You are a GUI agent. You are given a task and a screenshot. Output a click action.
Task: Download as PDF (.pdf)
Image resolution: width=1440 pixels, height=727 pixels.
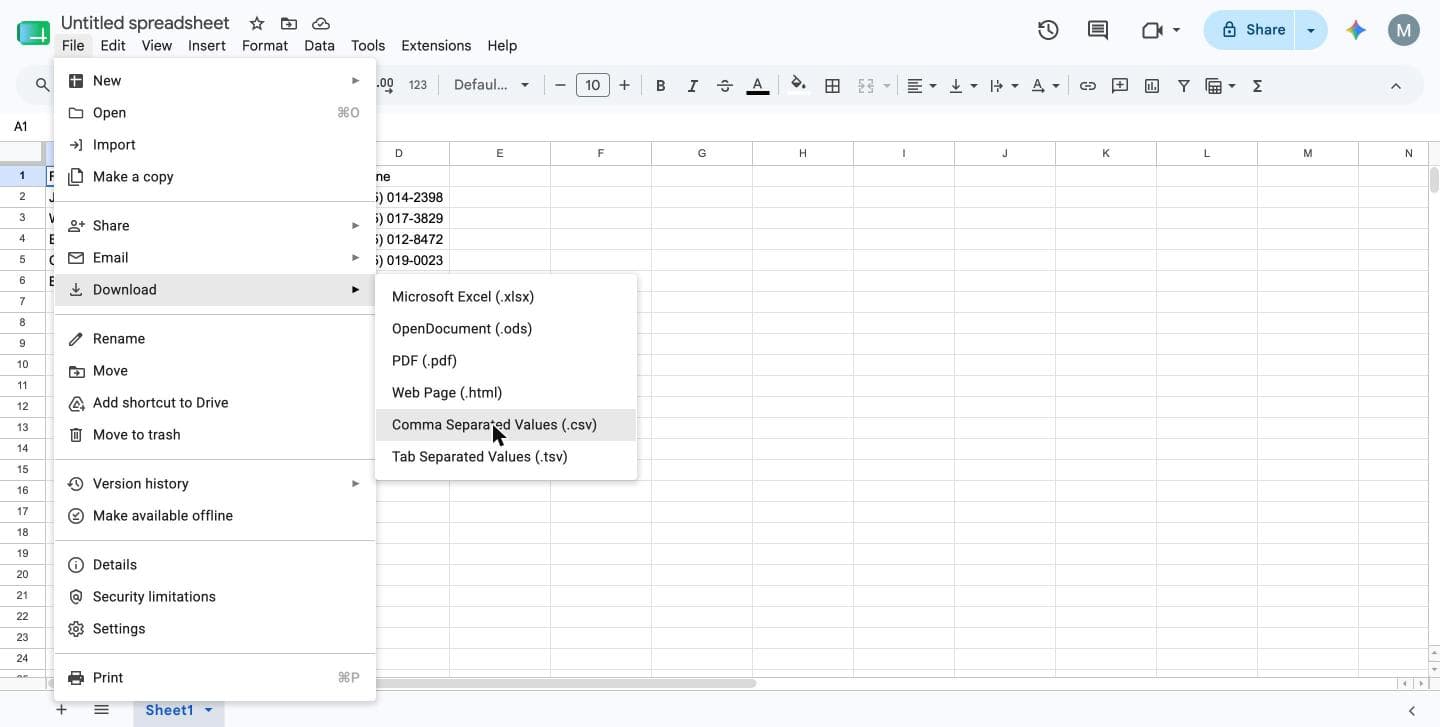506,361
